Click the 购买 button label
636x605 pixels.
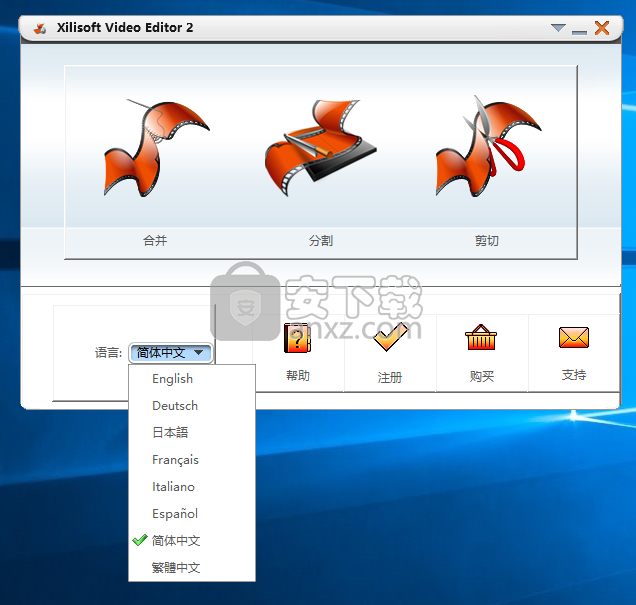click(482, 376)
